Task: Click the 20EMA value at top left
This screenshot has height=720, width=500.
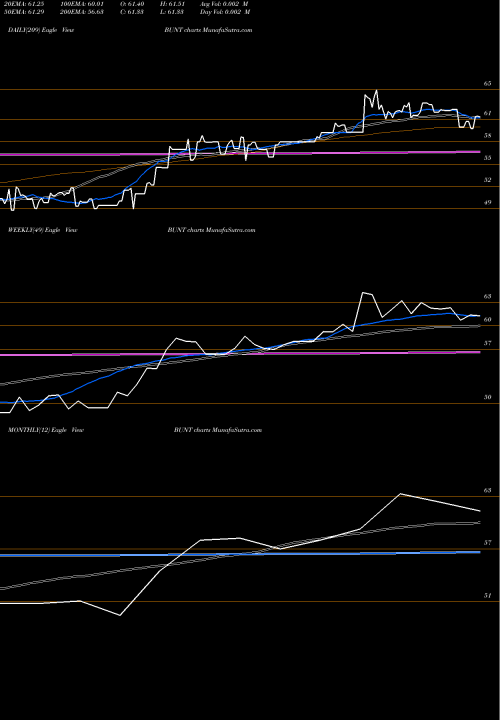Action: pyautogui.click(x=22, y=4)
